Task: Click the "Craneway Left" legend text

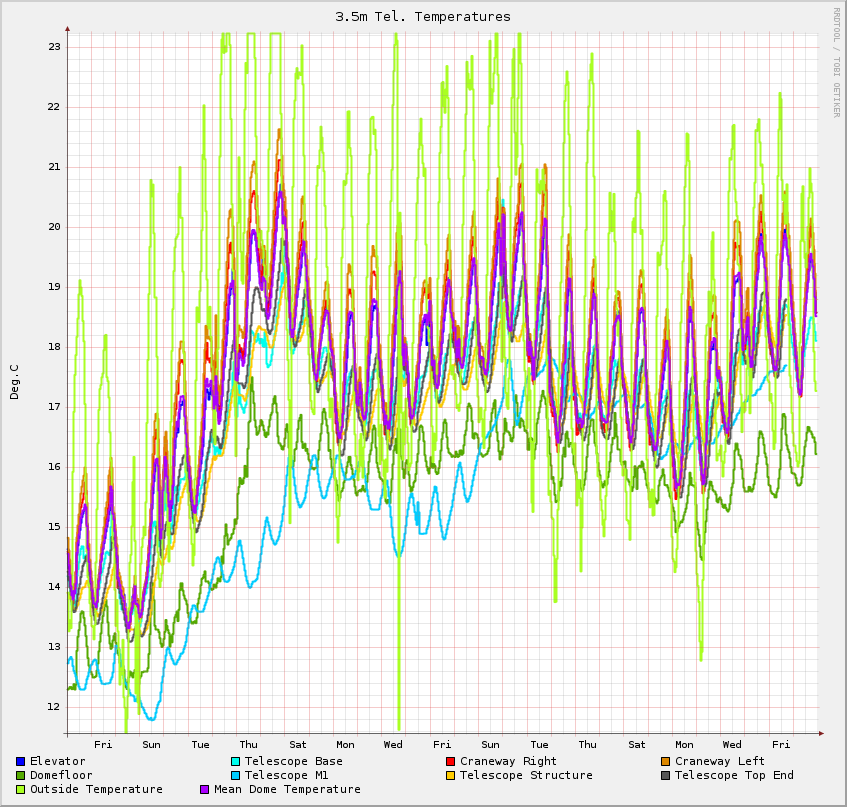Action: (x=720, y=762)
